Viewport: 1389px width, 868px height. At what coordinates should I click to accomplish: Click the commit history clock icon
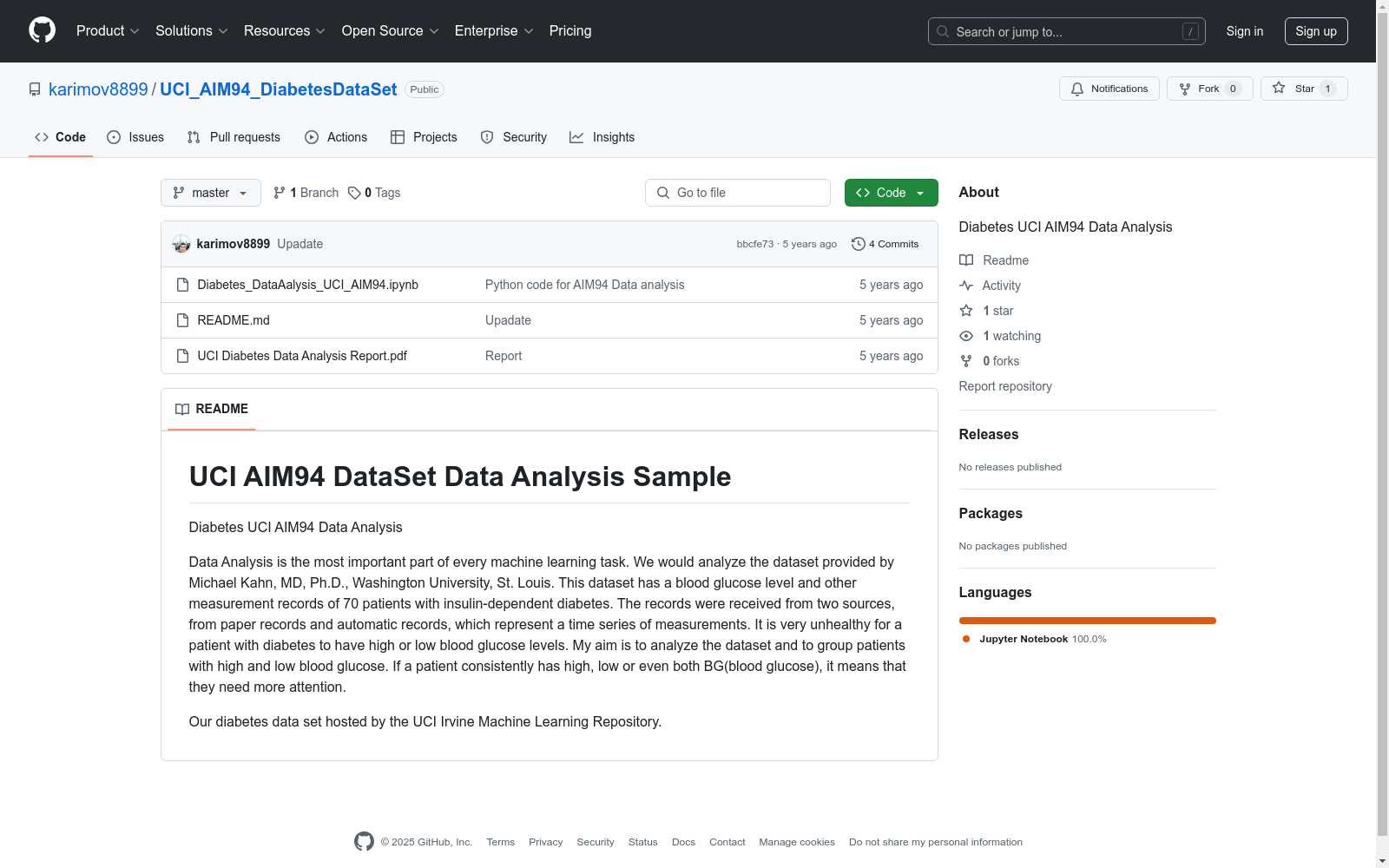[859, 244]
